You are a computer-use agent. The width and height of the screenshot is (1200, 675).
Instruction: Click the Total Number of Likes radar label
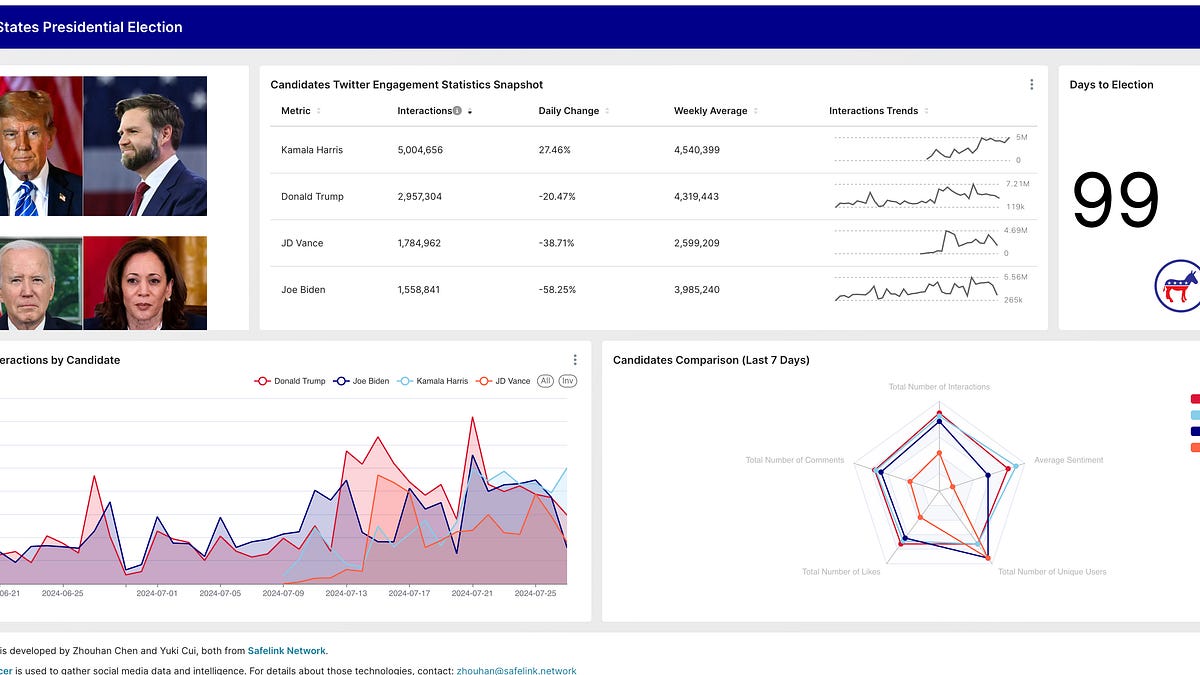pos(841,572)
